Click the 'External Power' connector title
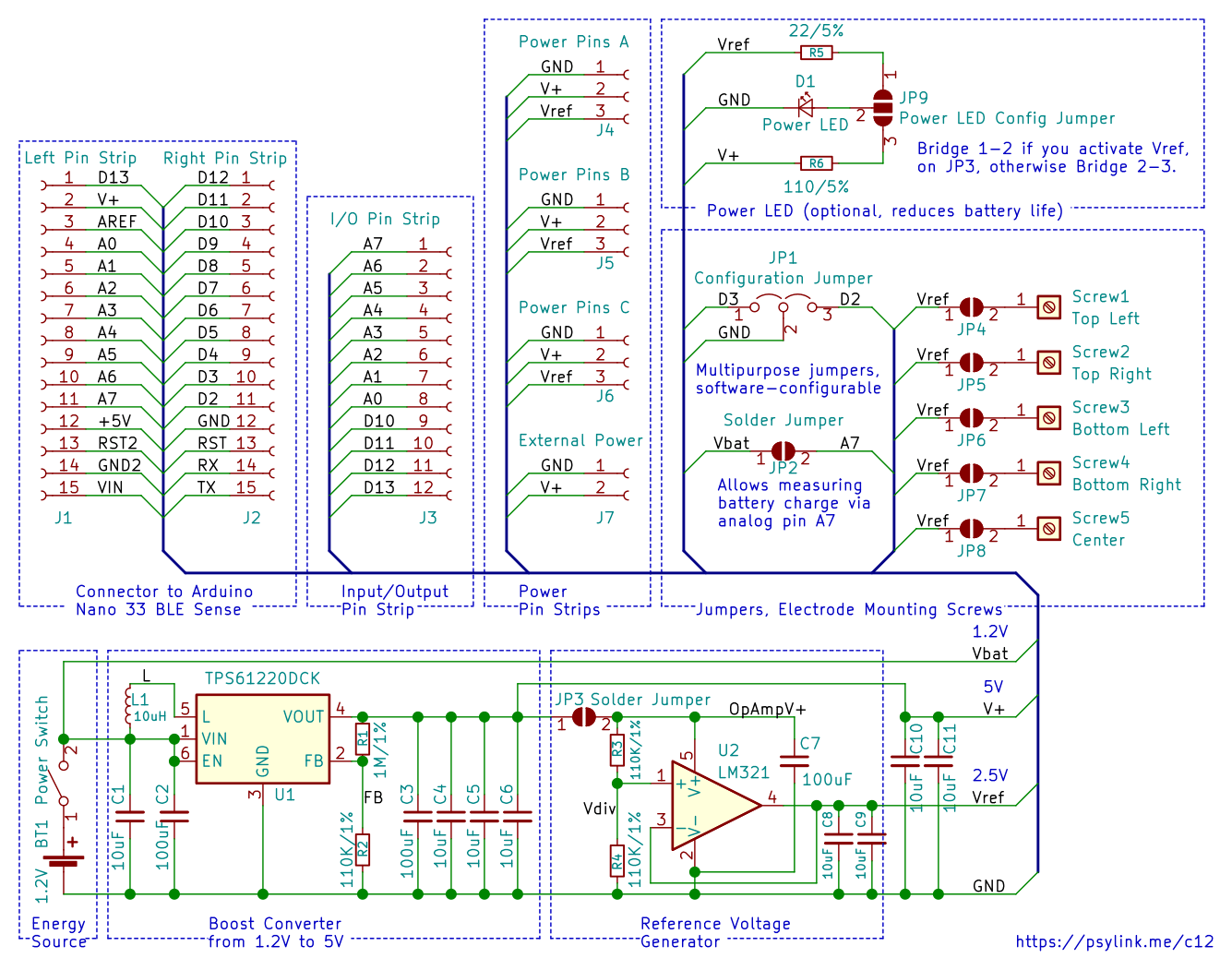 coord(580,440)
